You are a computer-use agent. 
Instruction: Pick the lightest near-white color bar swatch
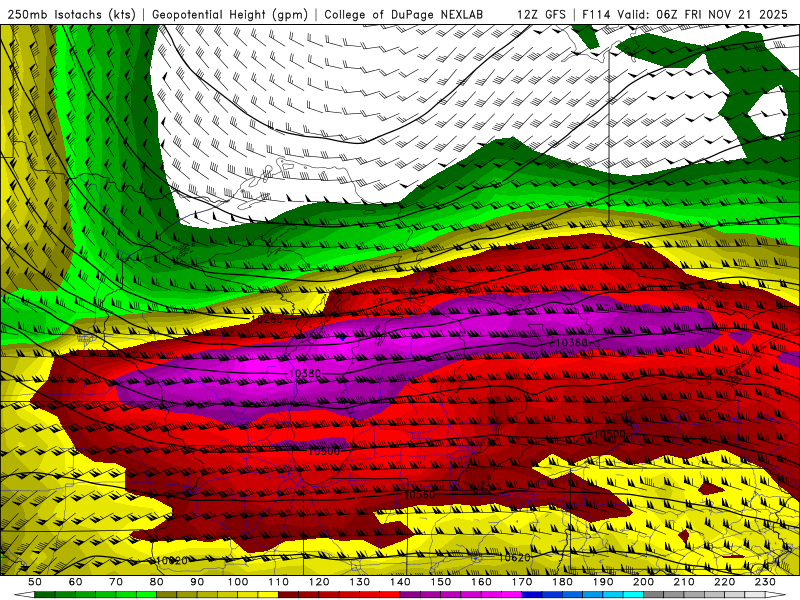click(x=755, y=595)
